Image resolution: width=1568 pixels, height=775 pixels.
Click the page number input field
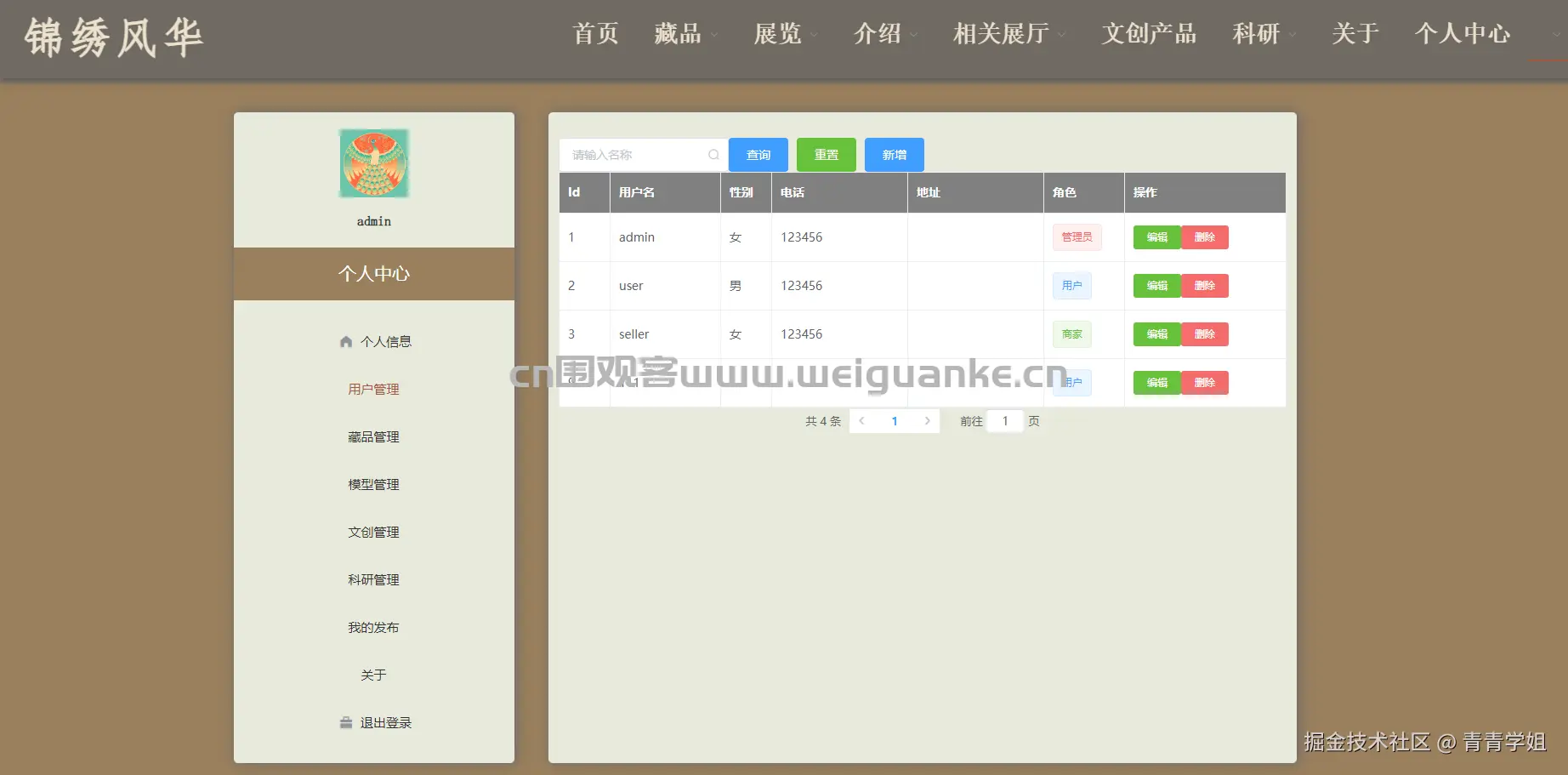tap(1004, 420)
